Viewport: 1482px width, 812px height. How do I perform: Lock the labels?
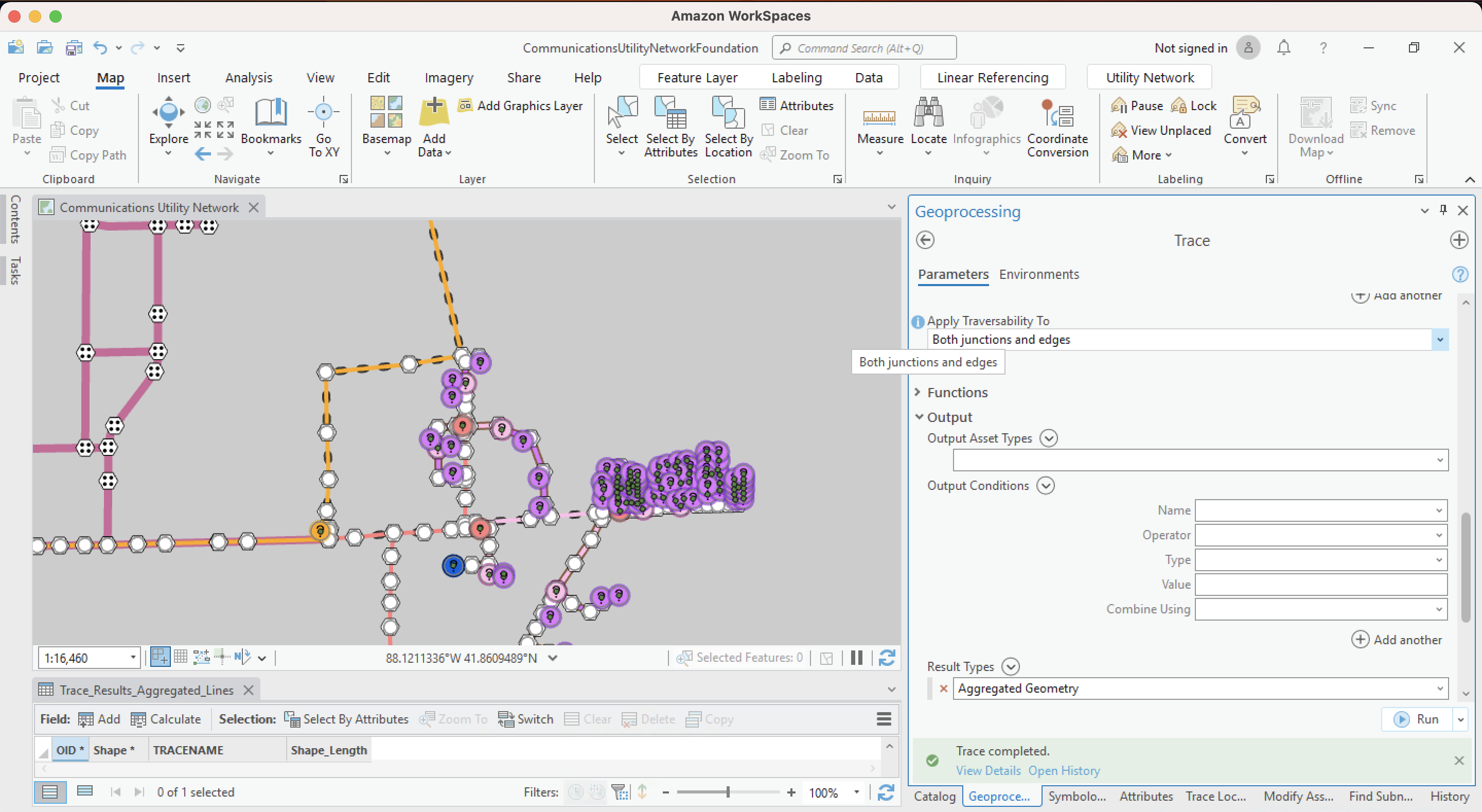coord(1194,105)
